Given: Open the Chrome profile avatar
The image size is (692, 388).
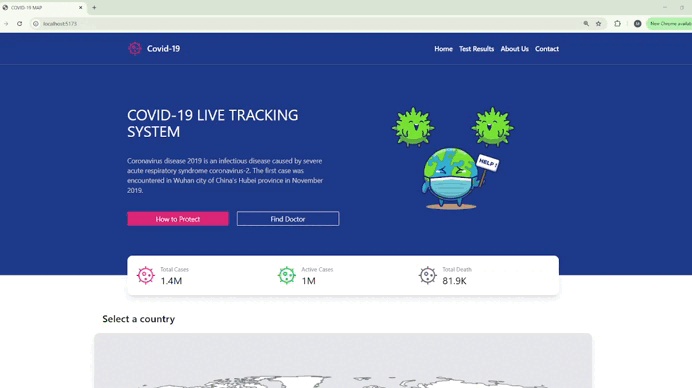Looking at the screenshot, I should 637,24.
